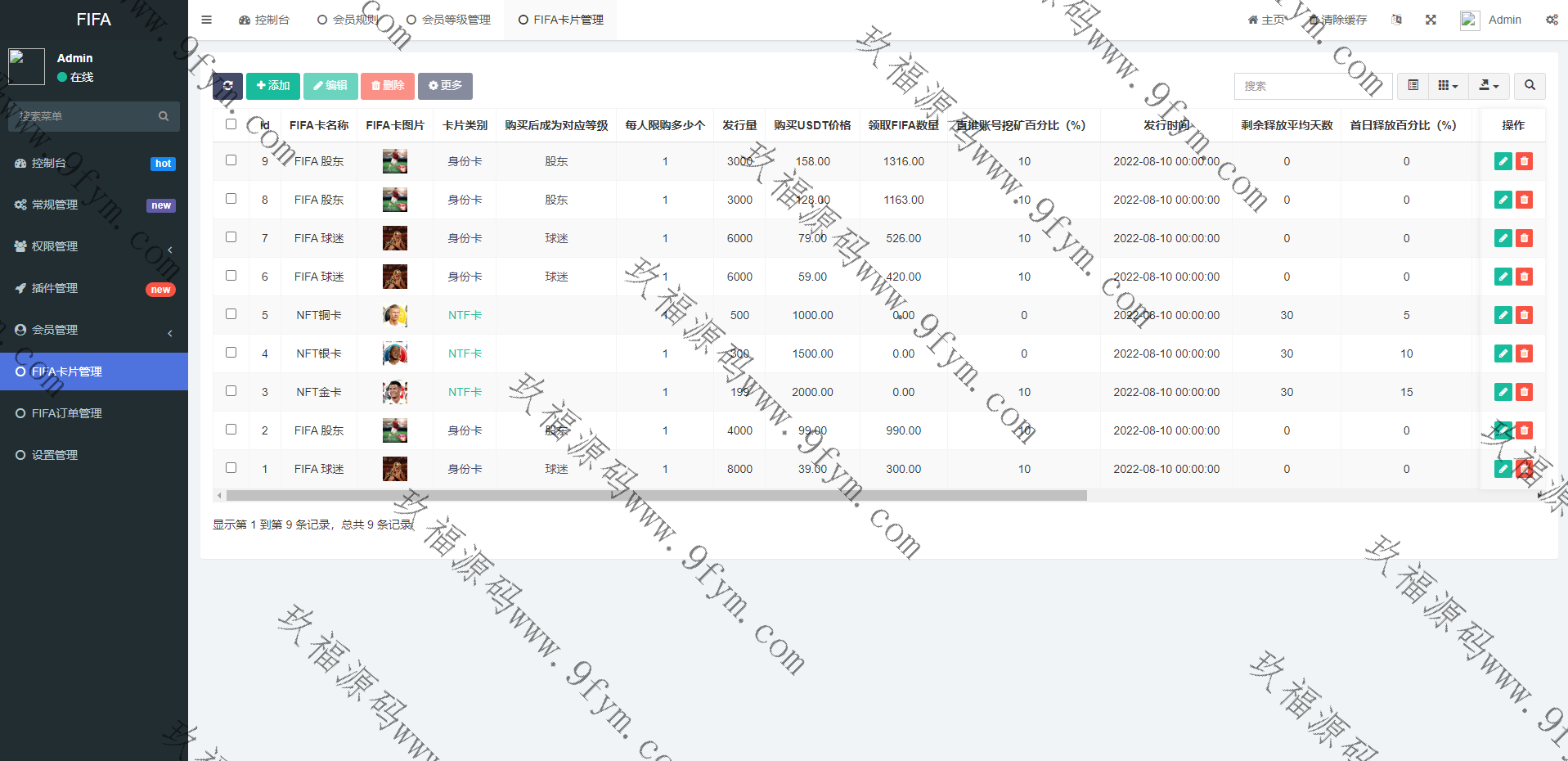Click the search magnifier button in toolbar
The width and height of the screenshot is (1568, 761).
point(1530,86)
